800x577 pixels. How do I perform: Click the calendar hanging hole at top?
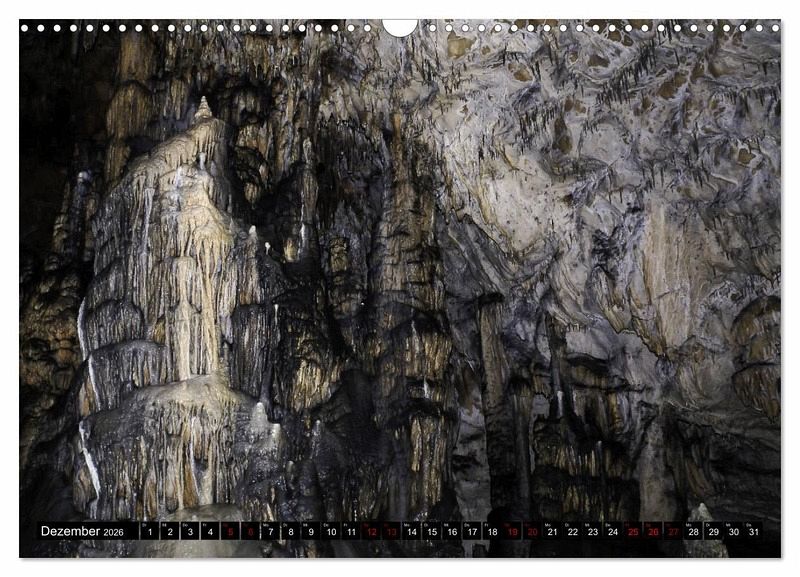coord(400,26)
